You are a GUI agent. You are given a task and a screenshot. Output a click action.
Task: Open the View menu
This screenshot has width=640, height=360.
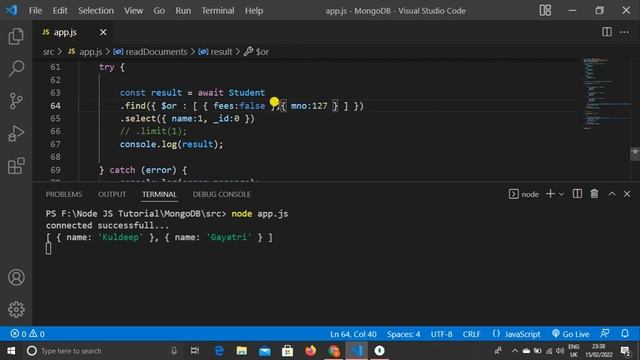click(x=133, y=11)
